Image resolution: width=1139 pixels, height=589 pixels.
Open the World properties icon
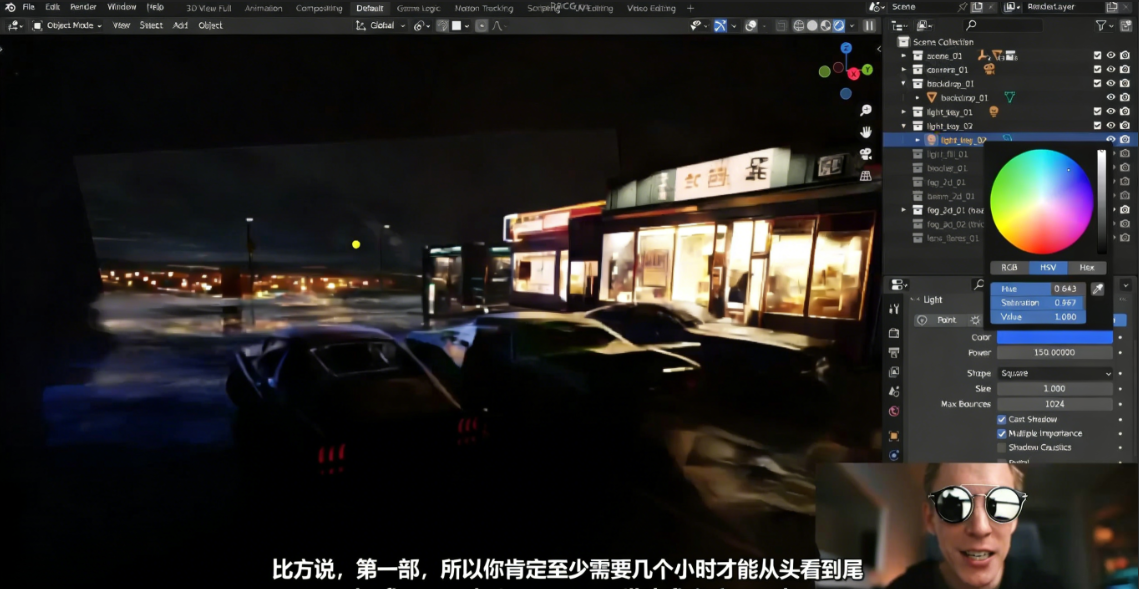(894, 411)
